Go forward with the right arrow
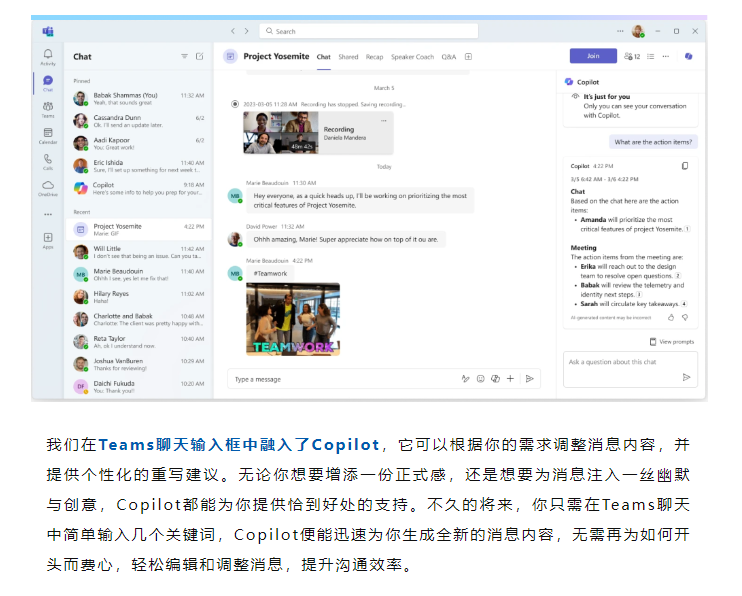The width and height of the screenshot is (742, 596). pos(247,31)
